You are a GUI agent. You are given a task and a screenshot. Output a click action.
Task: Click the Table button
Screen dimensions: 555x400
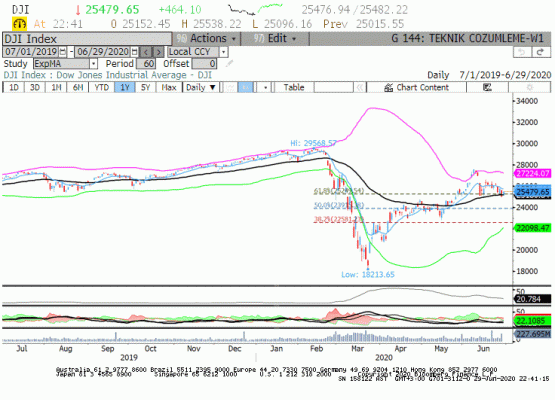294,87
